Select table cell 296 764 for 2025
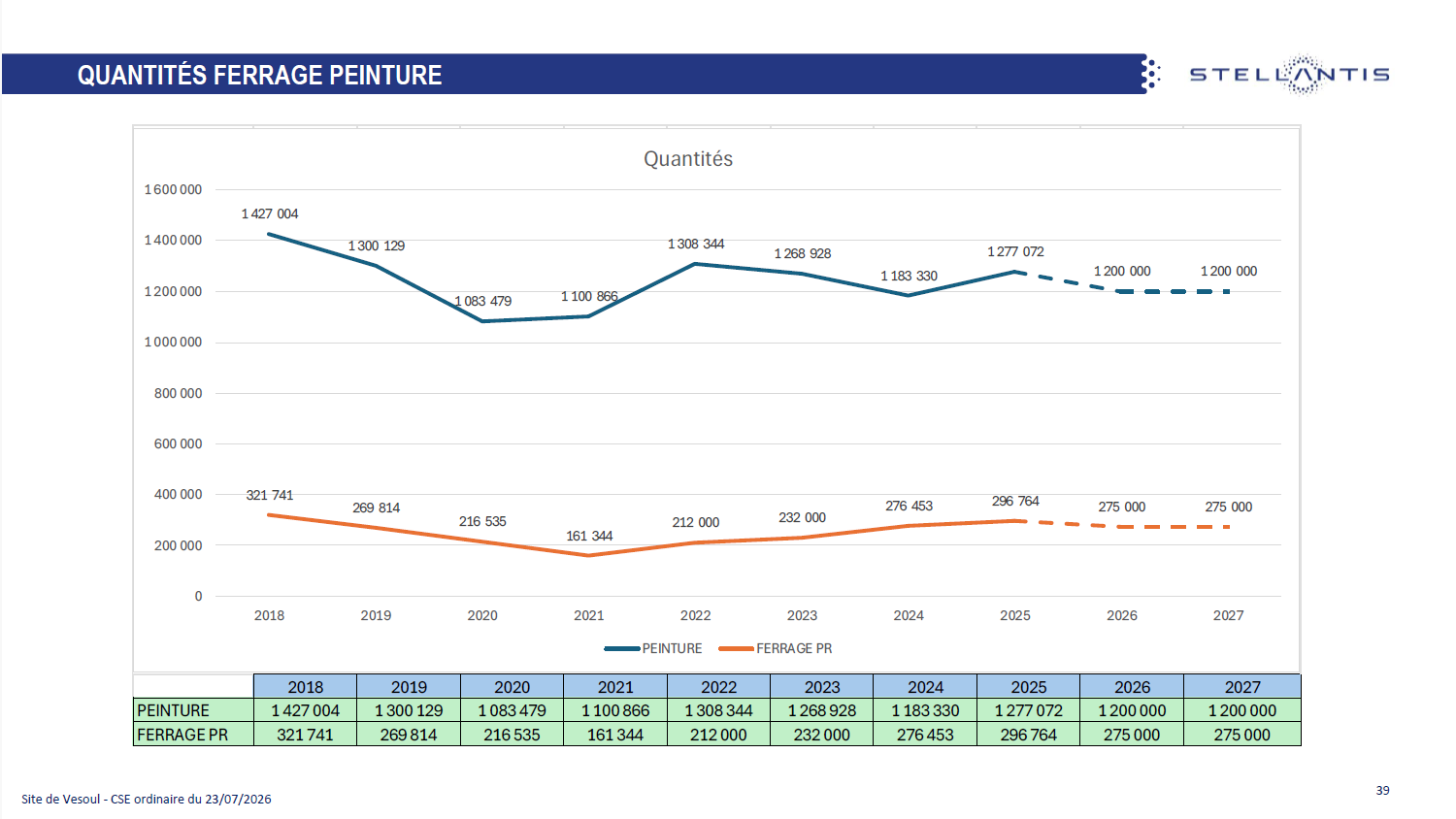This screenshot has height=819, width=1456. [1029, 735]
